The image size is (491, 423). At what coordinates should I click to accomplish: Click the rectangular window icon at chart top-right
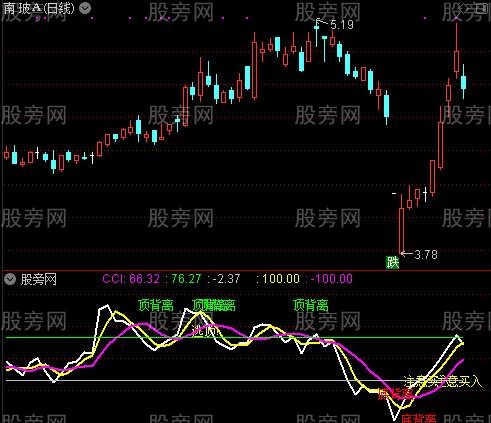pos(481,8)
